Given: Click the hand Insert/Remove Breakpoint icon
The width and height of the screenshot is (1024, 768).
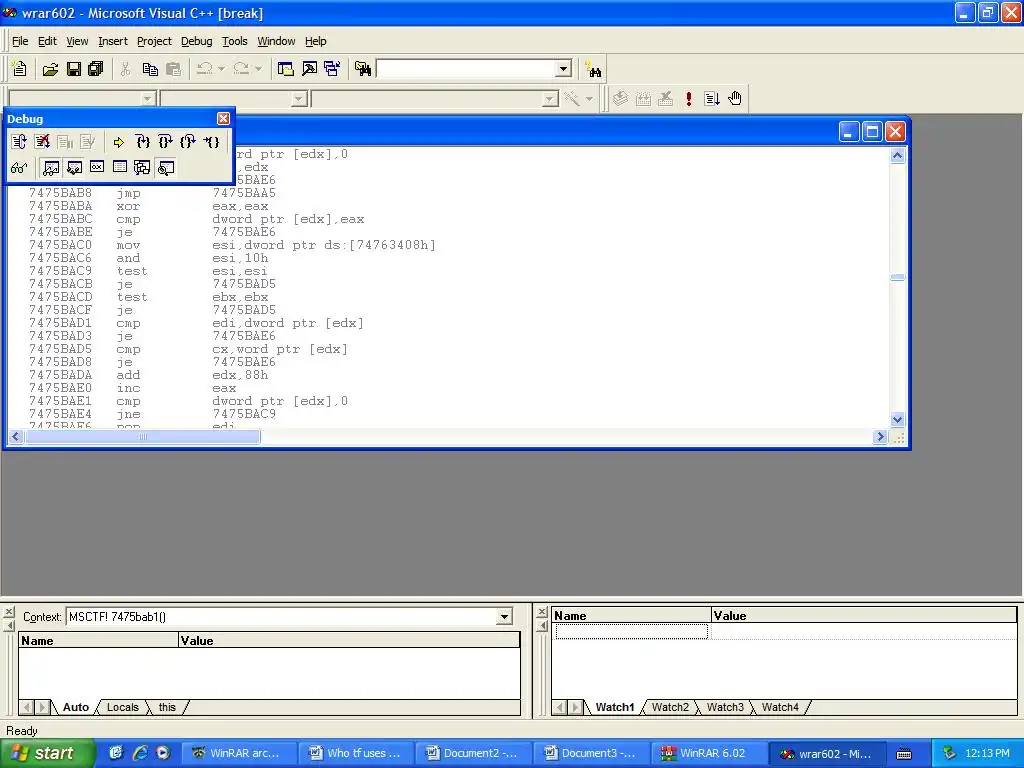Looking at the screenshot, I should coord(735,99).
